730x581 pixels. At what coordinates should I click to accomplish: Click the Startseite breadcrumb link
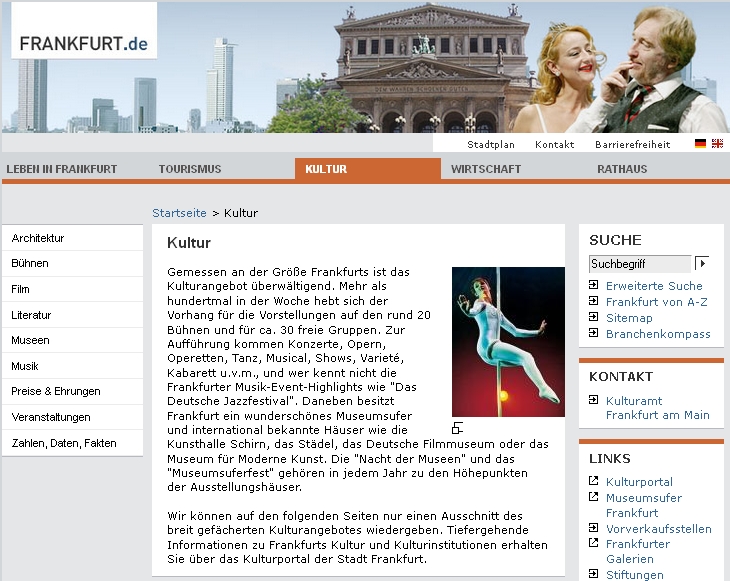[179, 213]
